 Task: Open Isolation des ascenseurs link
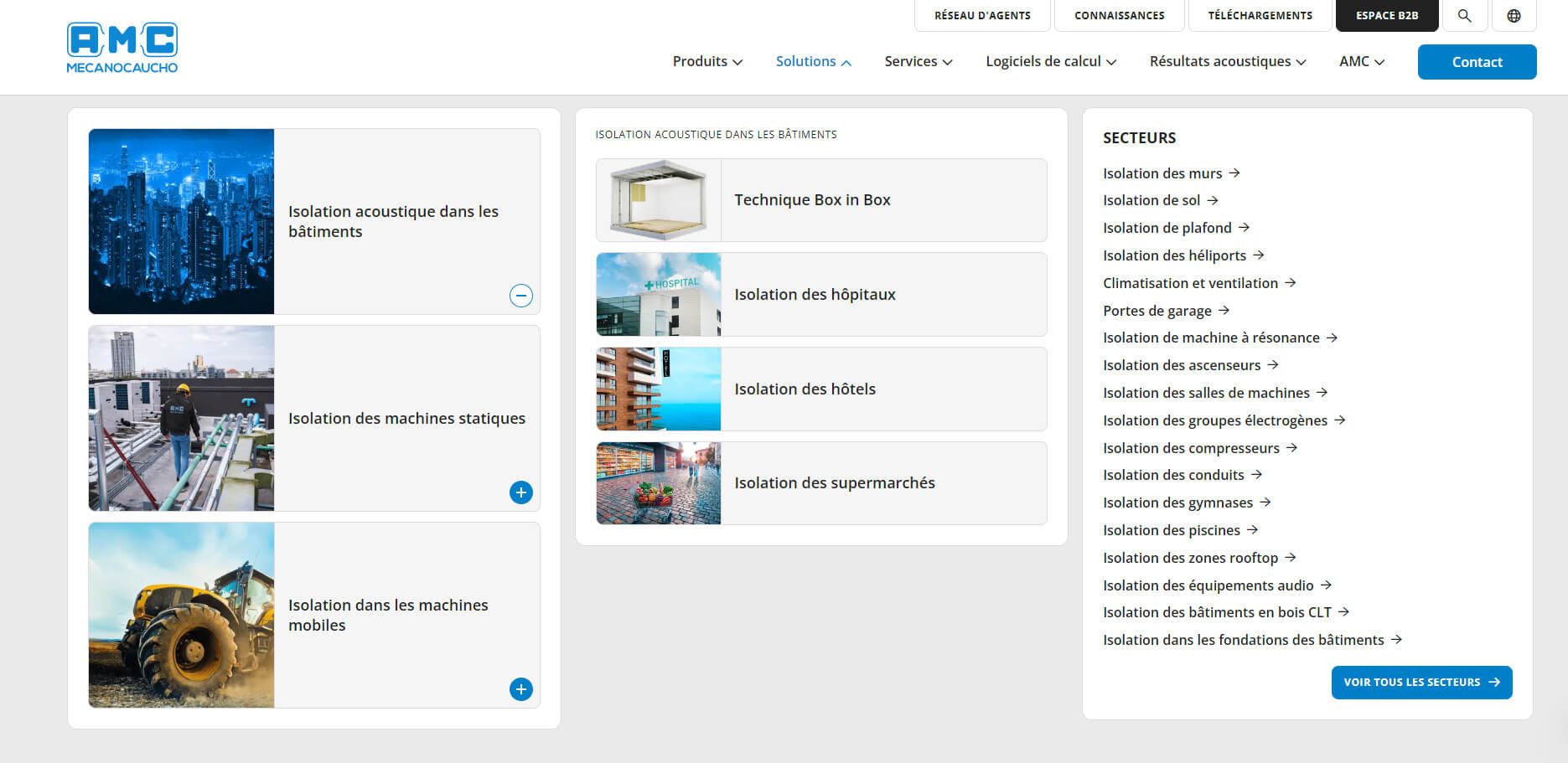(1191, 365)
